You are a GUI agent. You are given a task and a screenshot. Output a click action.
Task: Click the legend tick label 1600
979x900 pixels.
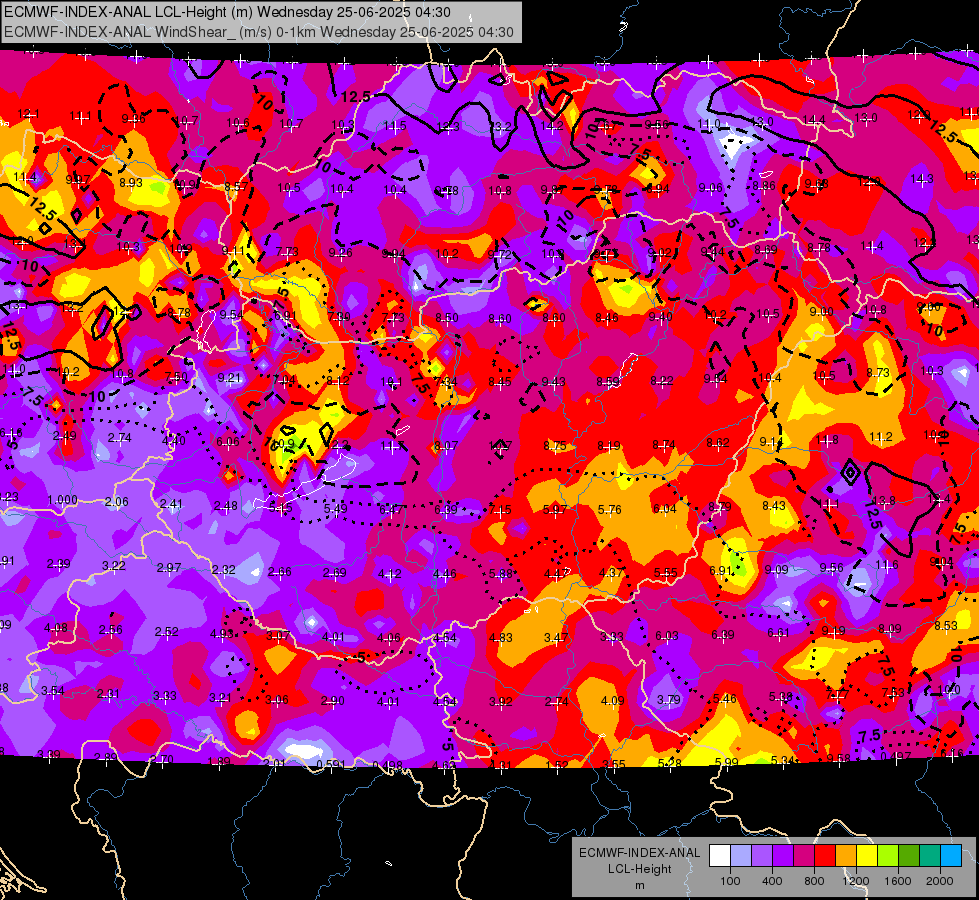click(x=898, y=881)
